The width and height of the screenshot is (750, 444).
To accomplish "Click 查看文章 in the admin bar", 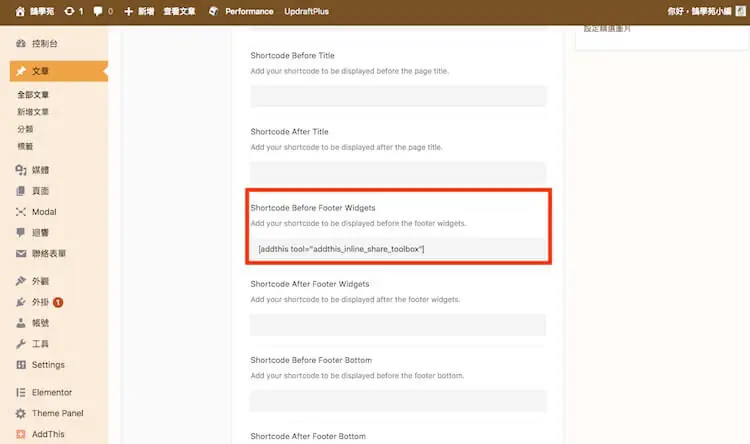I will coord(179,11).
